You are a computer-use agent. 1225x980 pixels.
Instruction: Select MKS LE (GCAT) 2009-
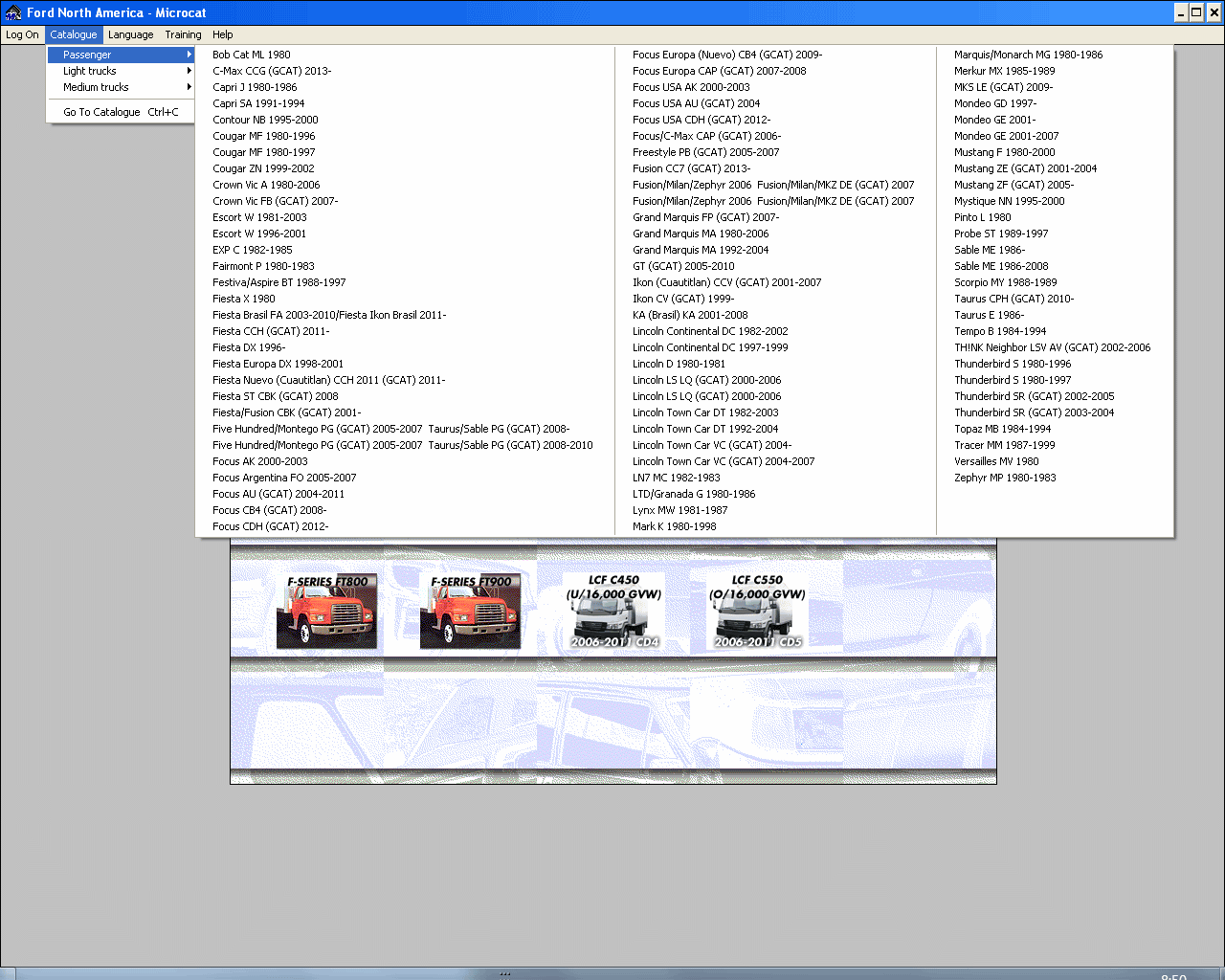tap(1003, 87)
